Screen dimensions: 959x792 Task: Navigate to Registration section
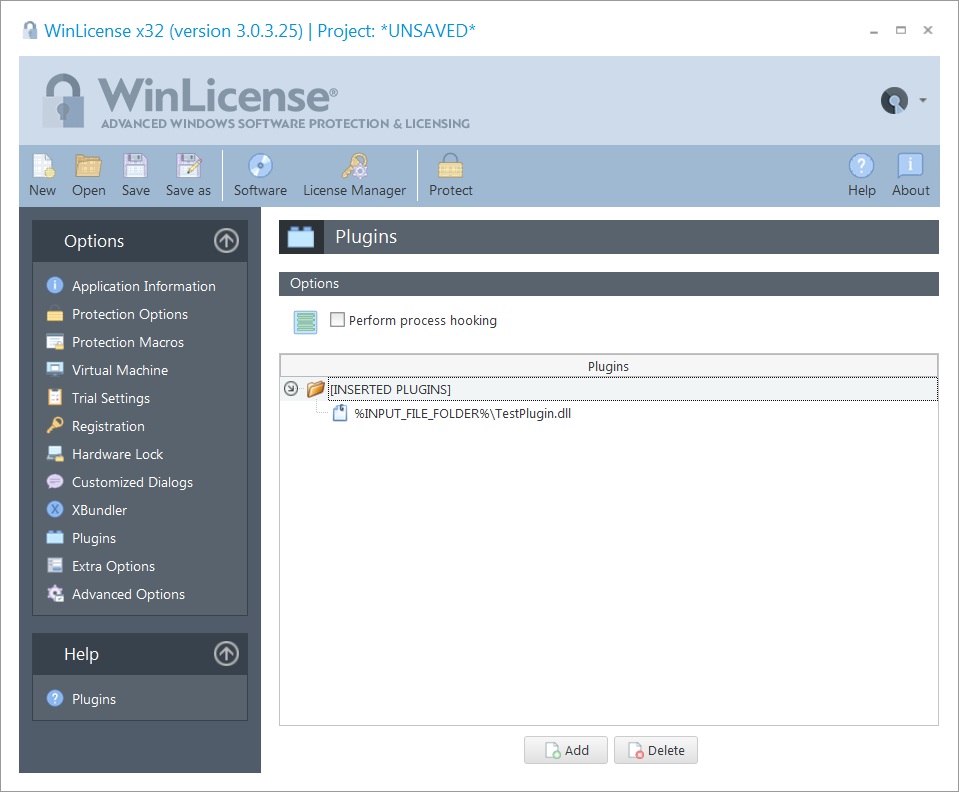tap(108, 426)
